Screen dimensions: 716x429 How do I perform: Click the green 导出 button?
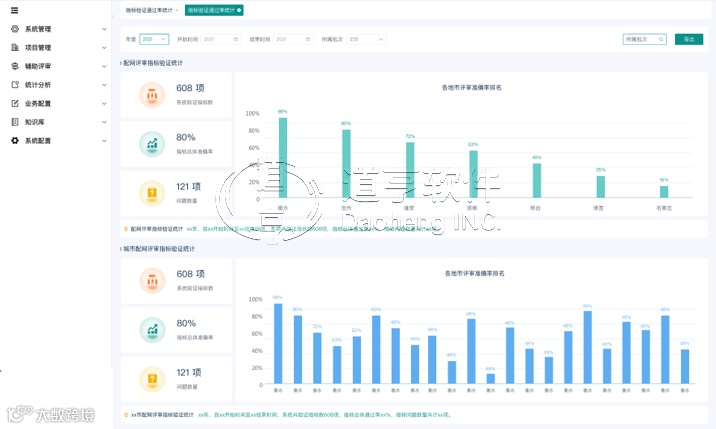(x=689, y=39)
